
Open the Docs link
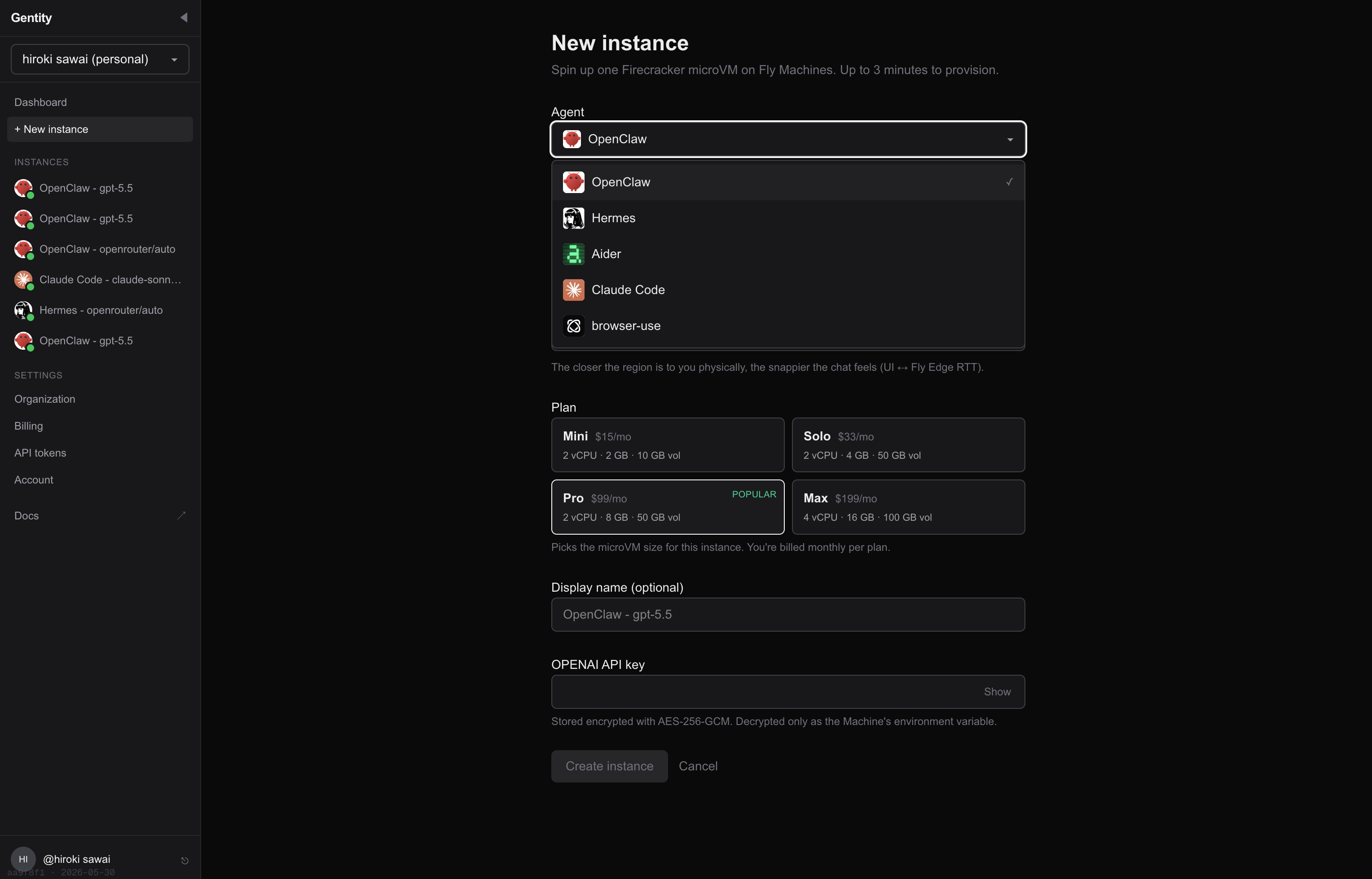pyautogui.click(x=100, y=515)
